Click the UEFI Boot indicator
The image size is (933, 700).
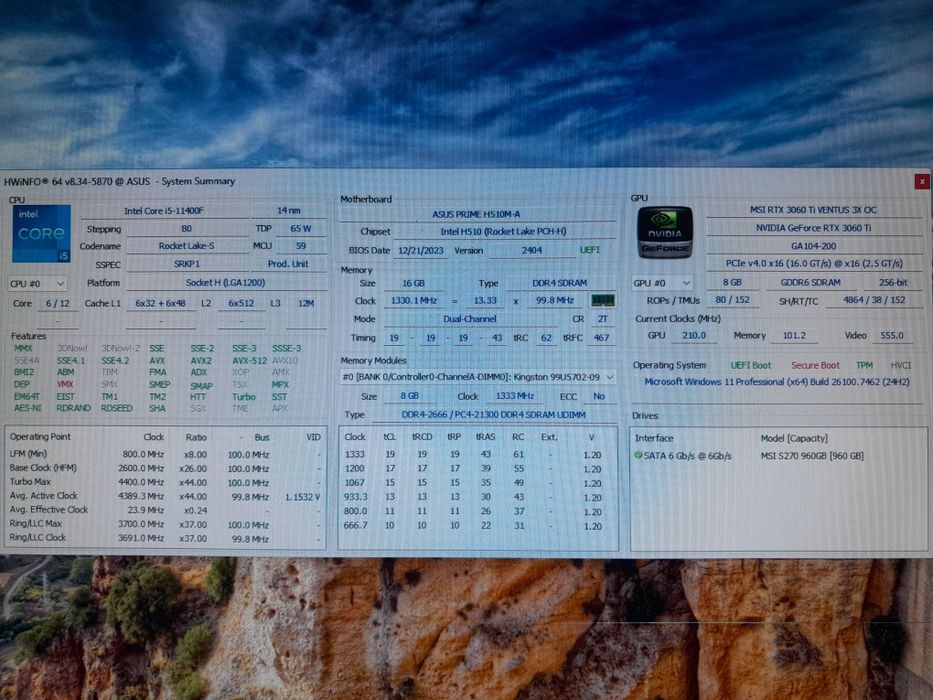click(750, 365)
